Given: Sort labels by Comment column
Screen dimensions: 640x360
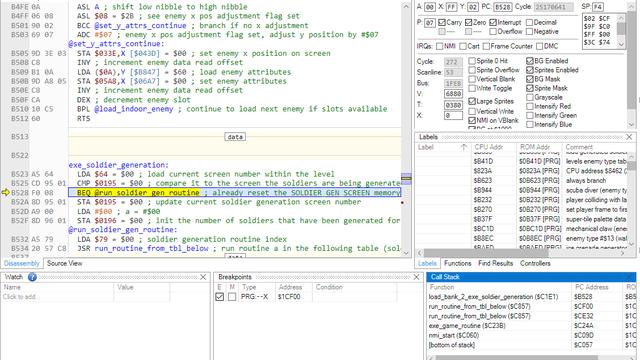Looking at the screenshot, I should (596, 147).
